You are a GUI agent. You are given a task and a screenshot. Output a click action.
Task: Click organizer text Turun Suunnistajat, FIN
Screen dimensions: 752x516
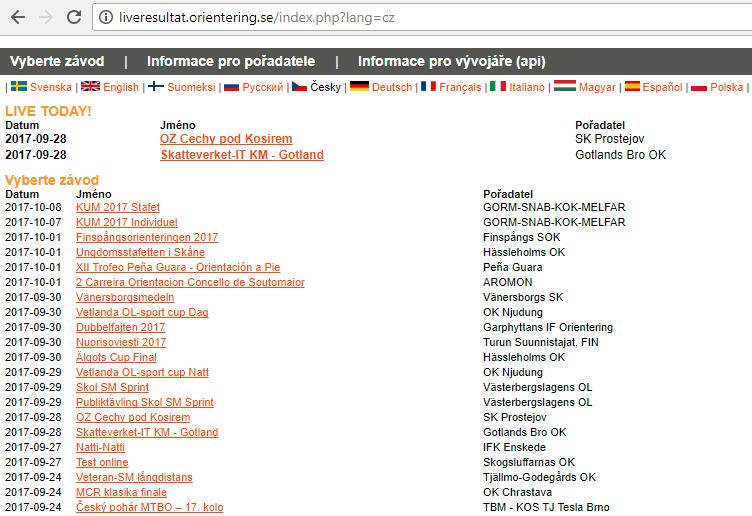[540, 342]
